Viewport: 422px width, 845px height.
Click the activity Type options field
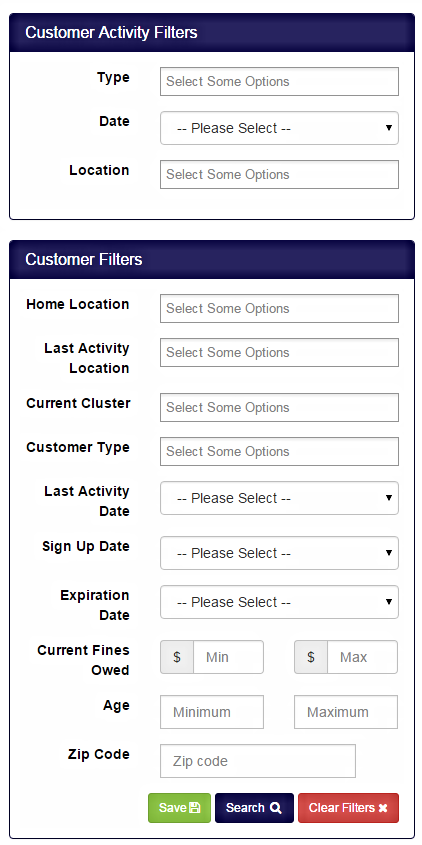click(x=279, y=81)
